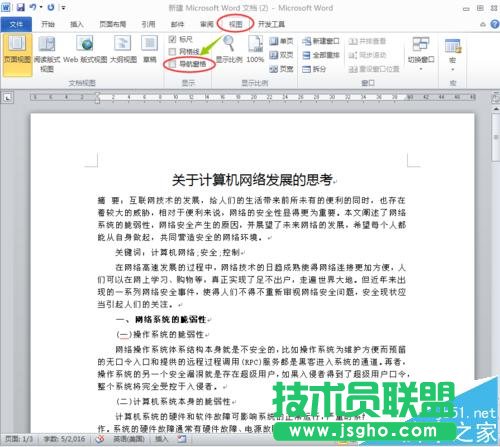This screenshot has height=447, width=500.
Task: Open the 文件 (File) tab
Action: [16, 24]
